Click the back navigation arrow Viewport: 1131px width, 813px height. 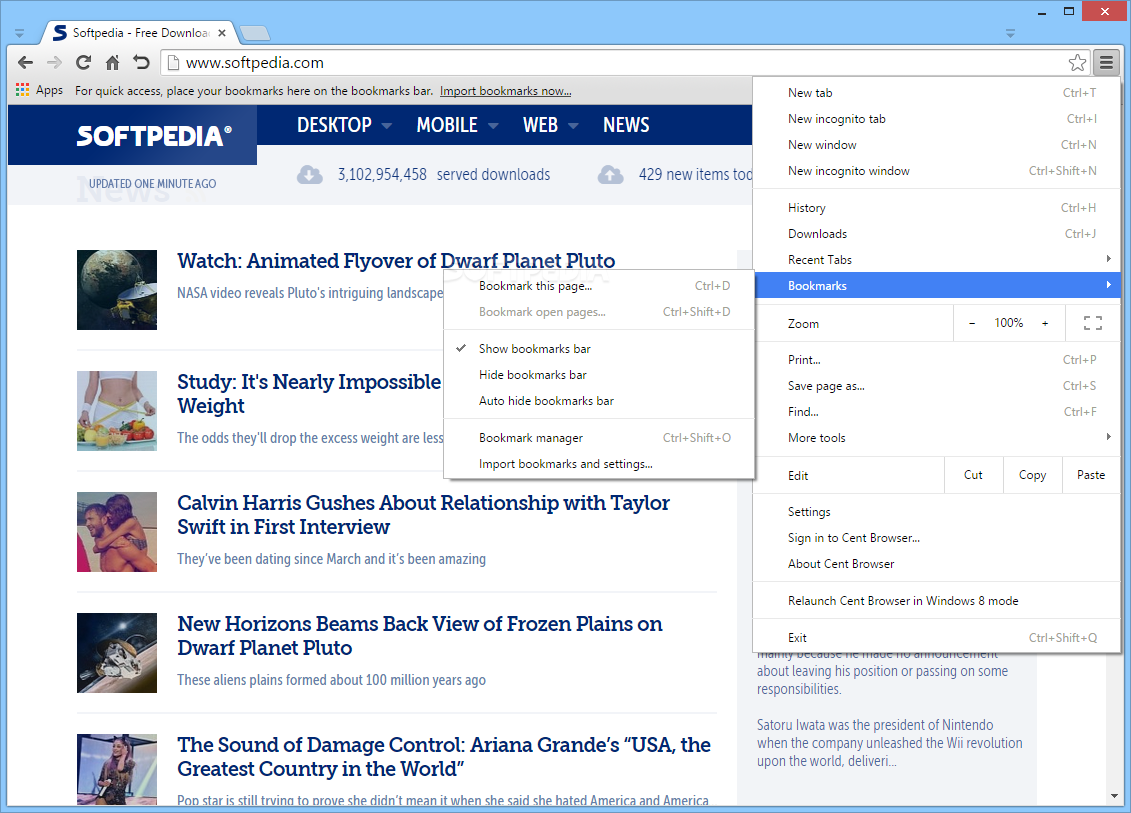(x=25, y=63)
